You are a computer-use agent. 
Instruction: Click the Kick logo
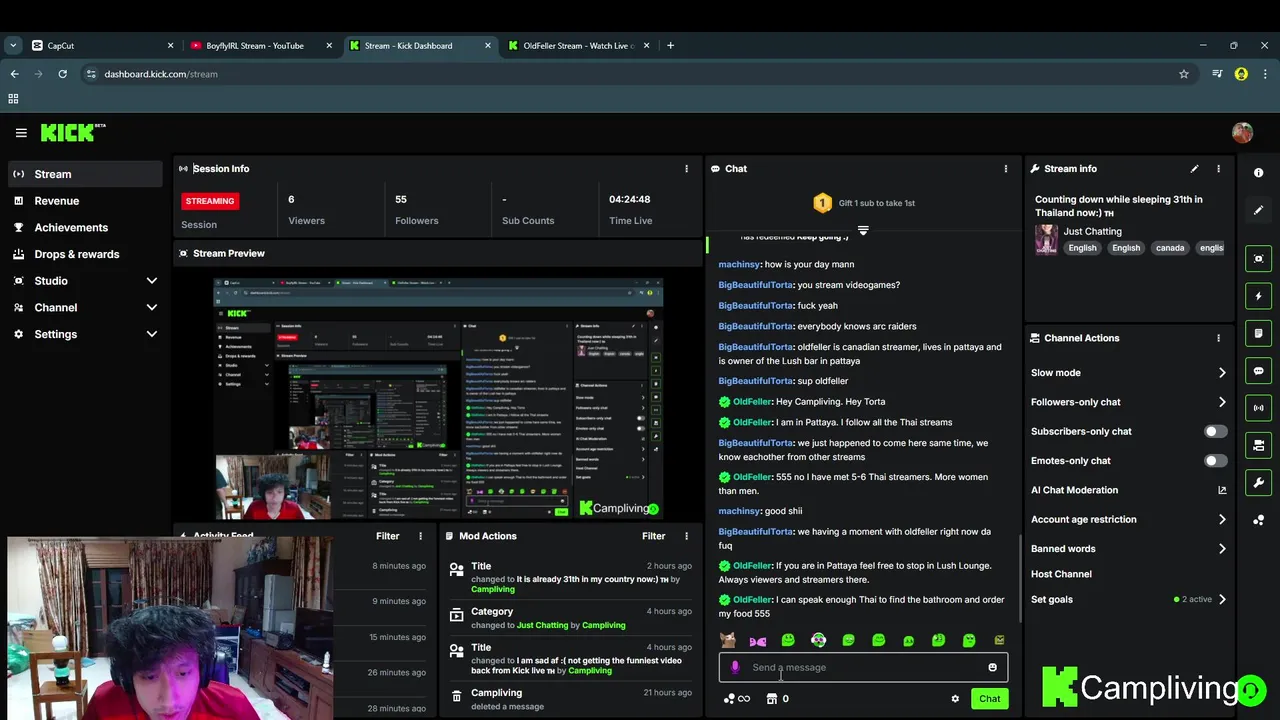click(x=72, y=132)
